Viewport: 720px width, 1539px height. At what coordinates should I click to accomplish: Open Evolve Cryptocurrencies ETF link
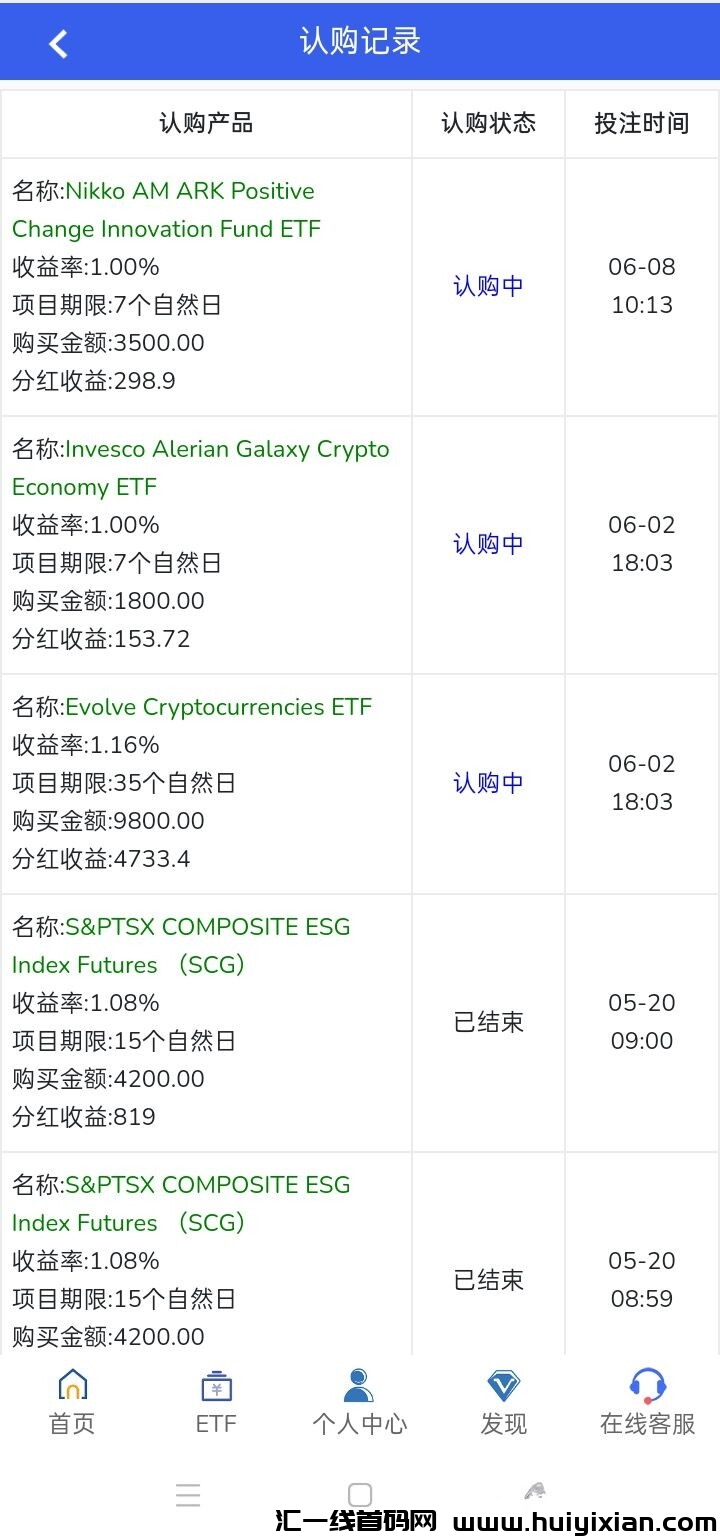tap(218, 707)
